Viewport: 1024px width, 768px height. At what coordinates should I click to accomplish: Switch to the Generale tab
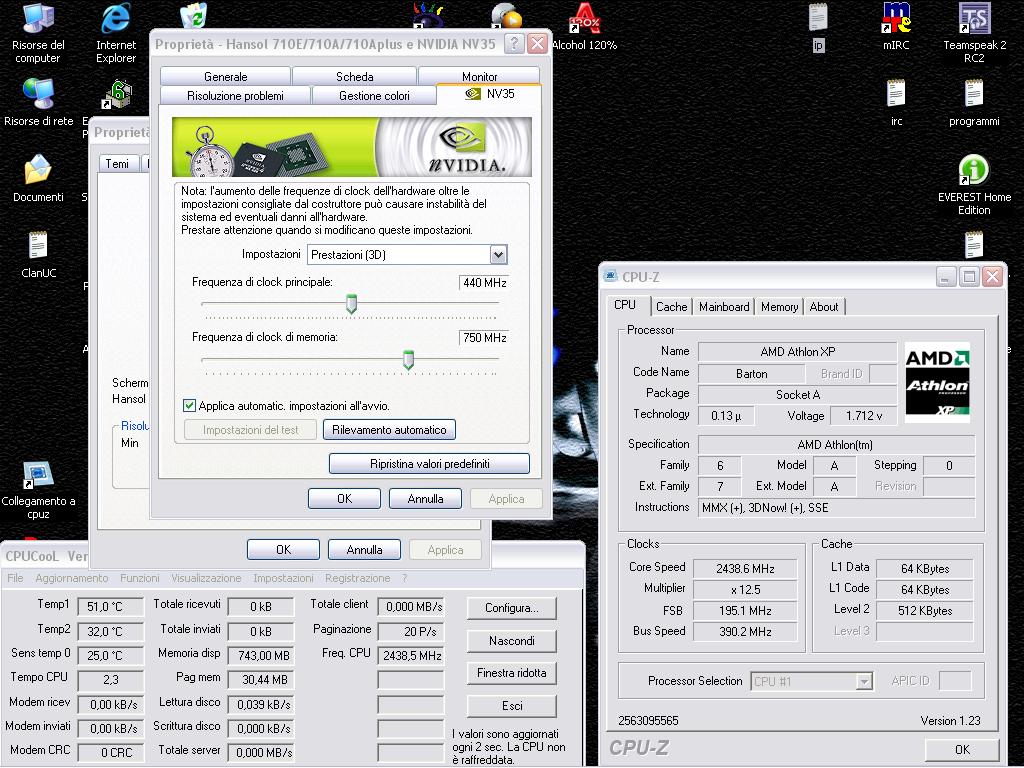(x=225, y=76)
